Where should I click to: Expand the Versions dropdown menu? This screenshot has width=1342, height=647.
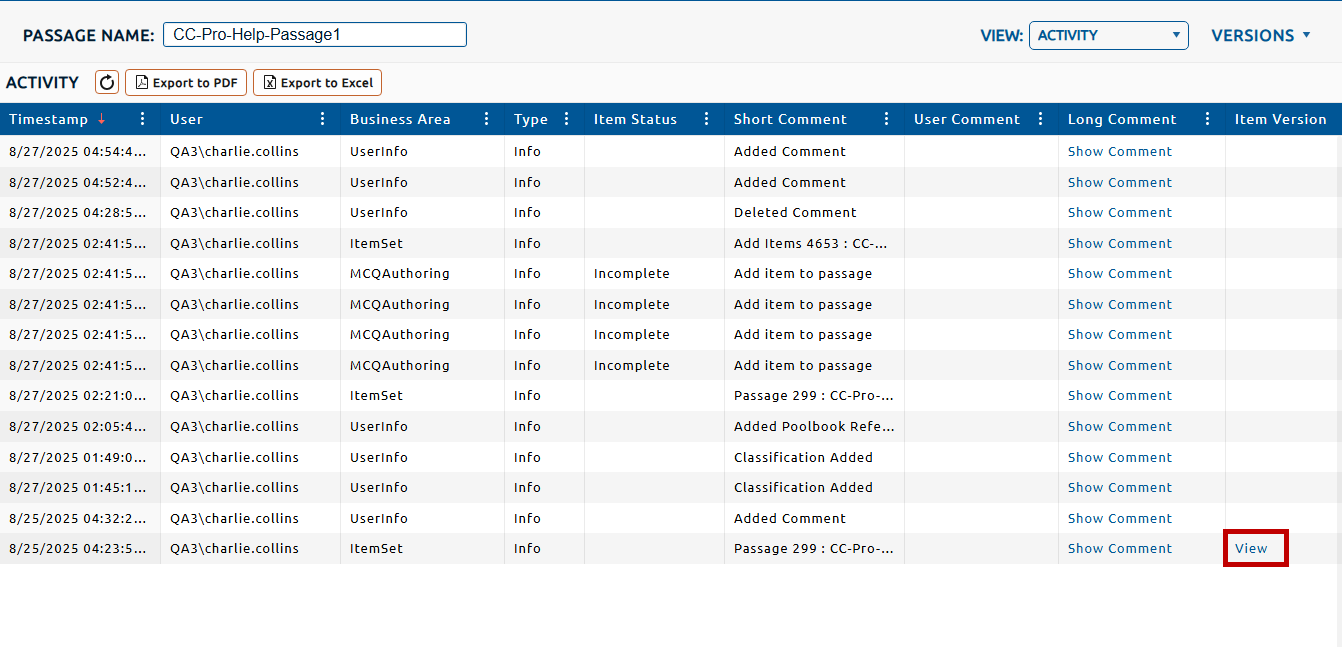[1260, 35]
